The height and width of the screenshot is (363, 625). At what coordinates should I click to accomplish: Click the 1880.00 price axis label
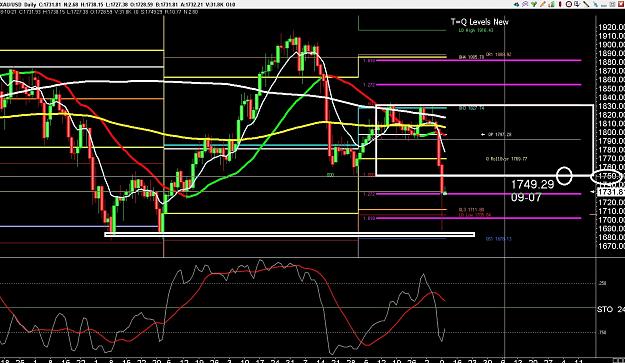[611, 62]
